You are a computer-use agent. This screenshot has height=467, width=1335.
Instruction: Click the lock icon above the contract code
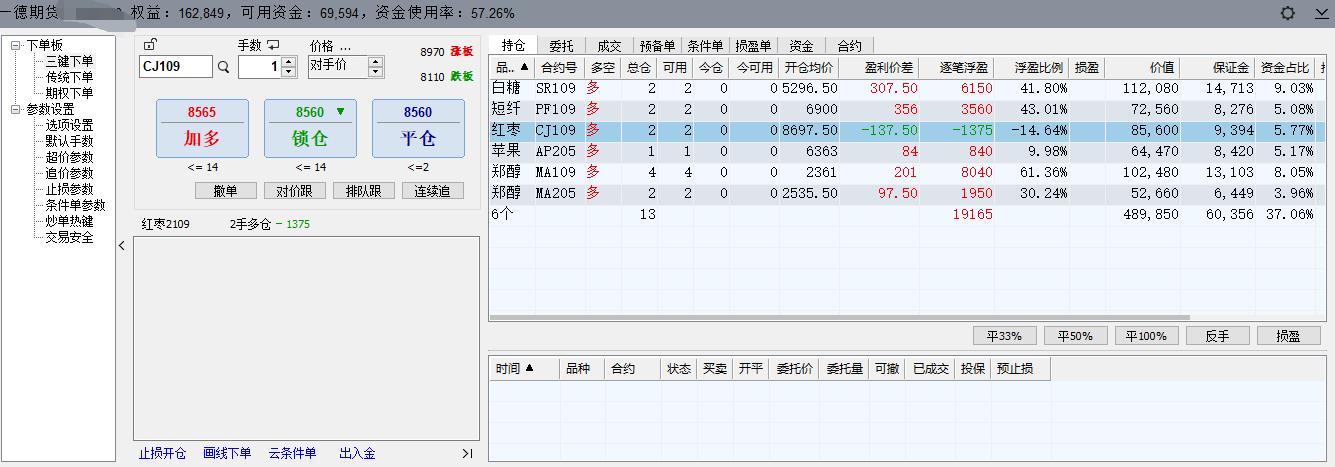tap(150, 44)
